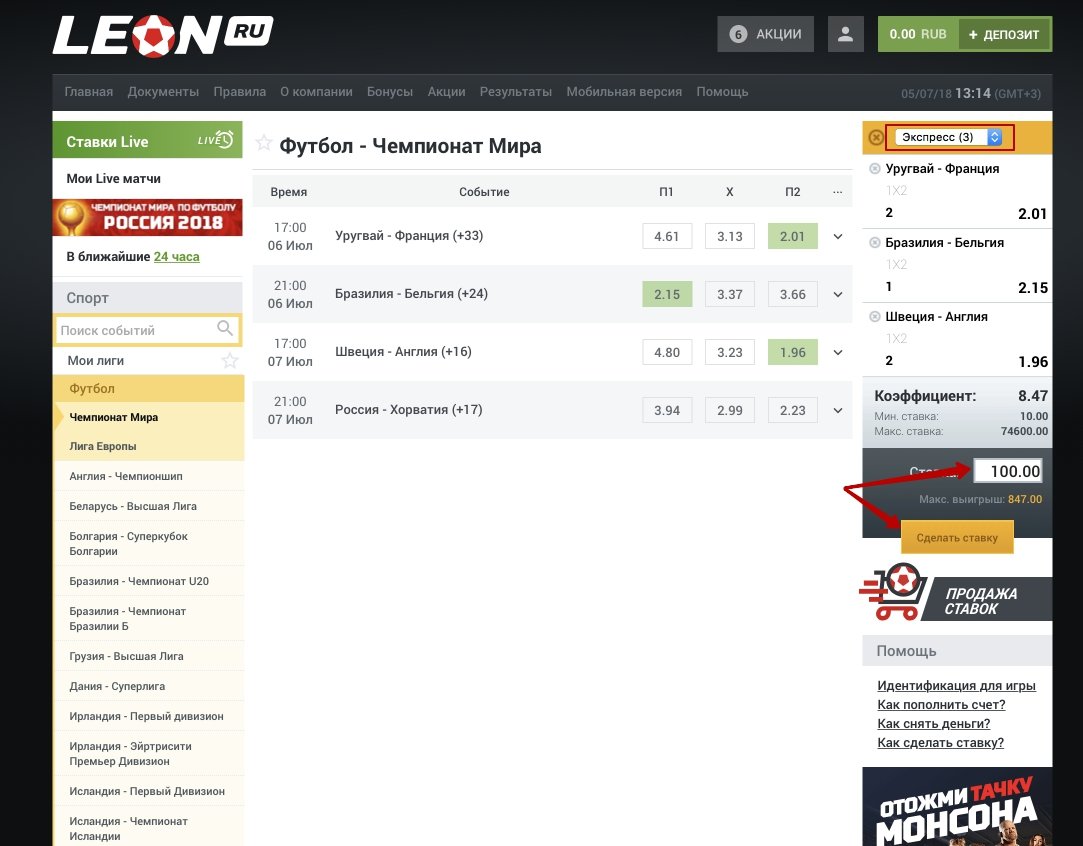Open the Бонусы menu item
This screenshot has width=1083, height=846.
tap(390, 92)
